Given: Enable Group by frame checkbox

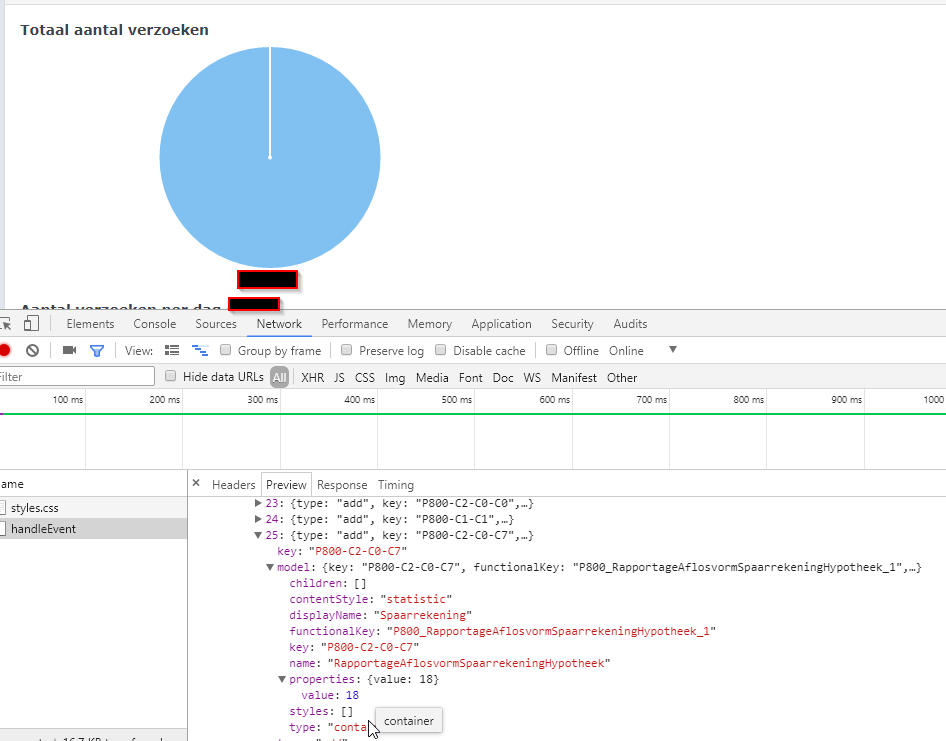Looking at the screenshot, I should 226,349.
